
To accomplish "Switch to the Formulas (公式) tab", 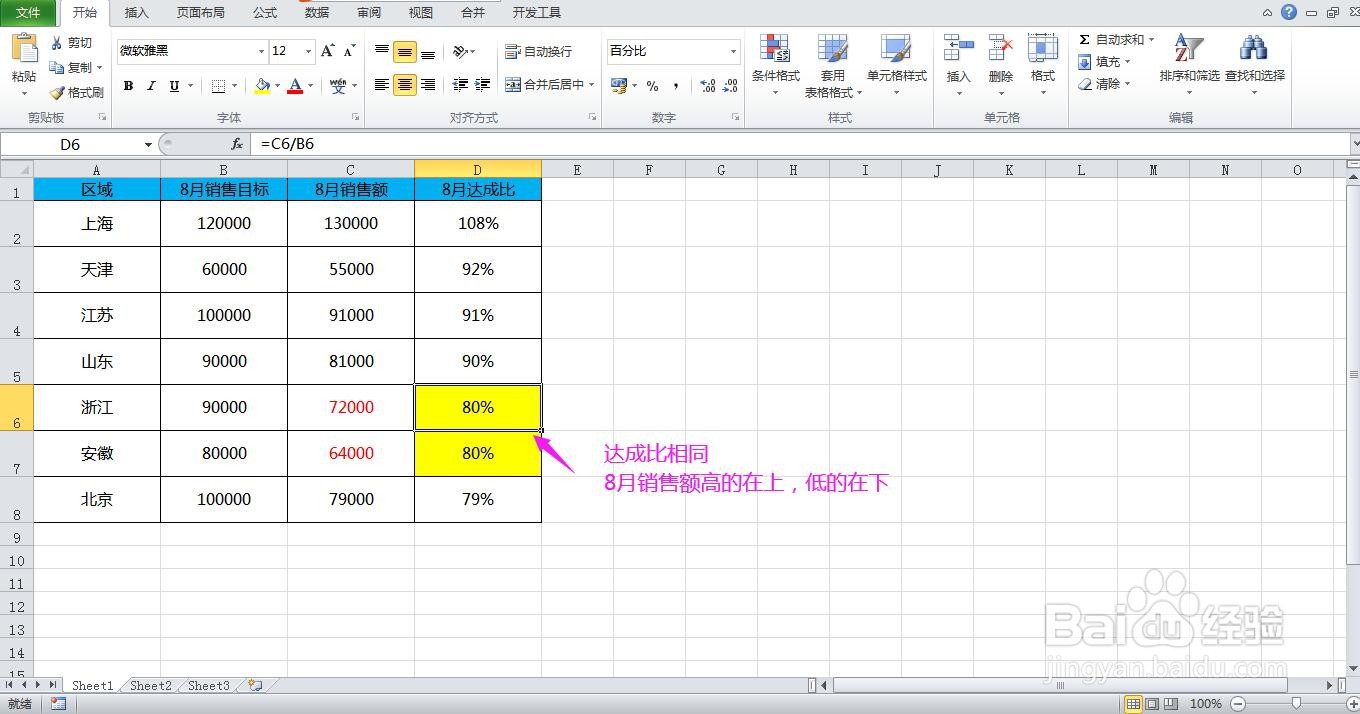I will pos(265,12).
